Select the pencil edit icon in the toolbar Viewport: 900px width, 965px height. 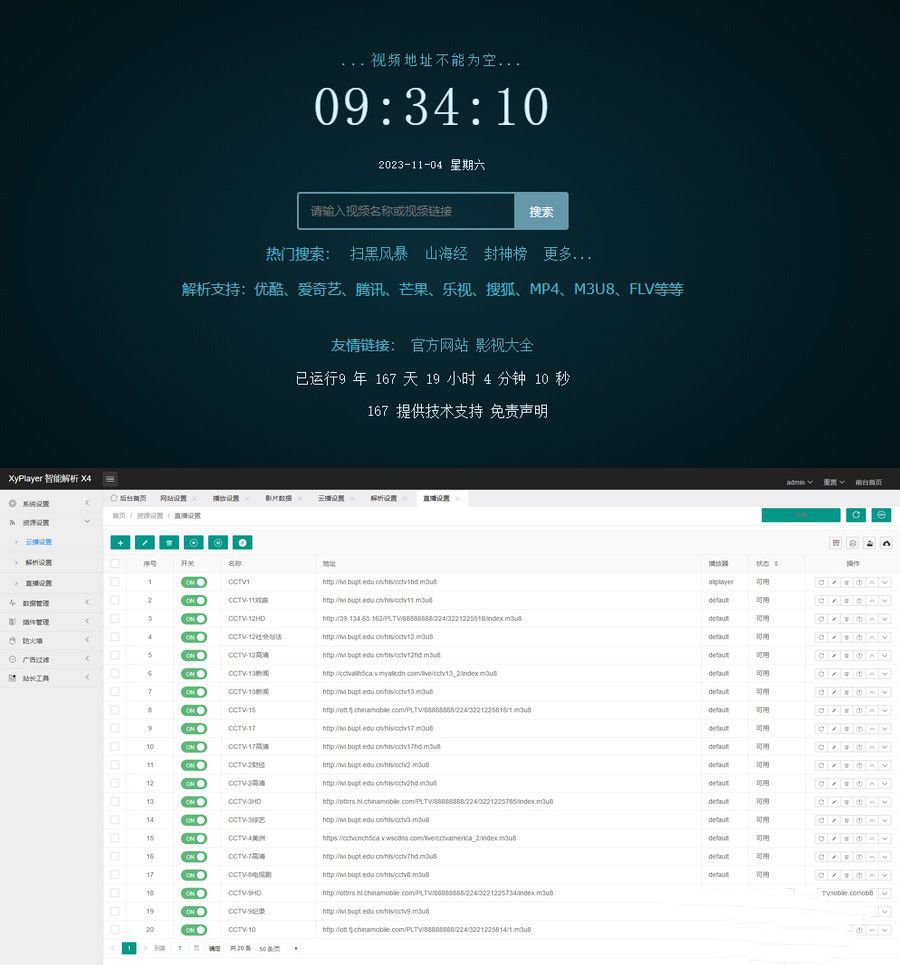(144, 541)
